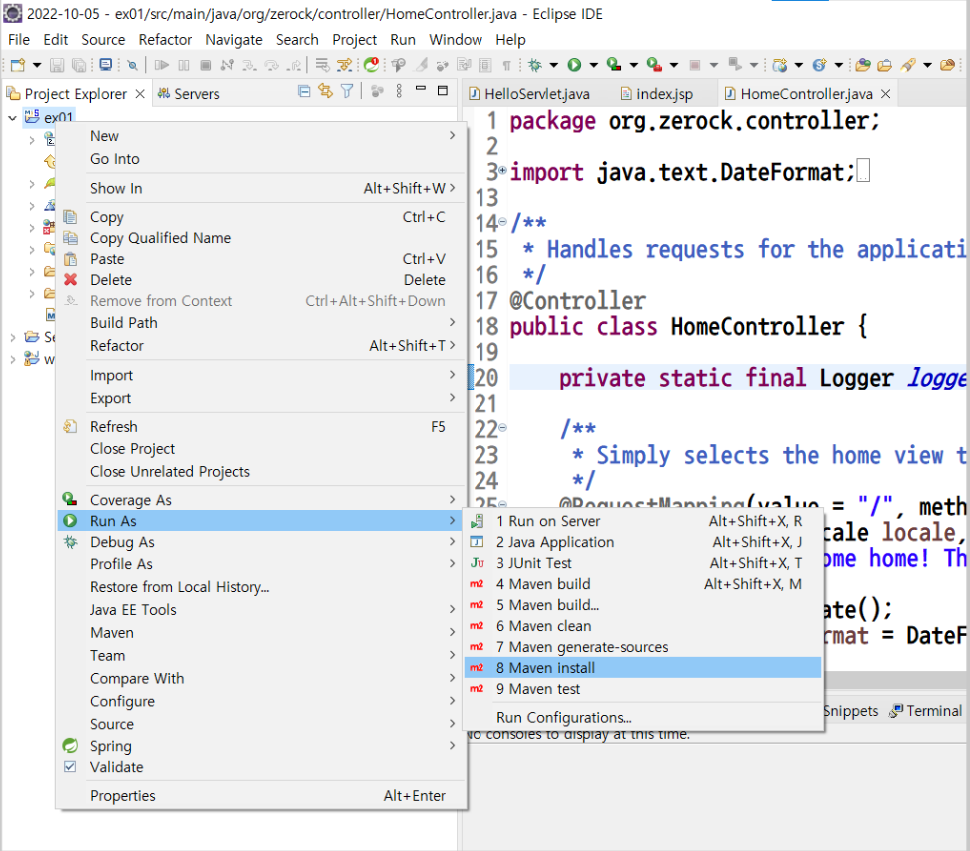
Task: Click the Save All toolbar icon
Action: tap(79, 65)
